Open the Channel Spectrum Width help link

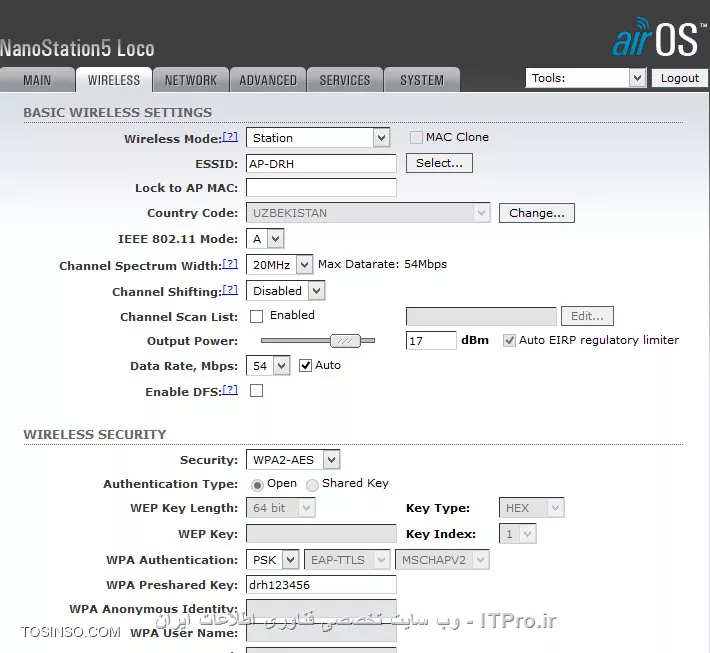click(x=230, y=264)
